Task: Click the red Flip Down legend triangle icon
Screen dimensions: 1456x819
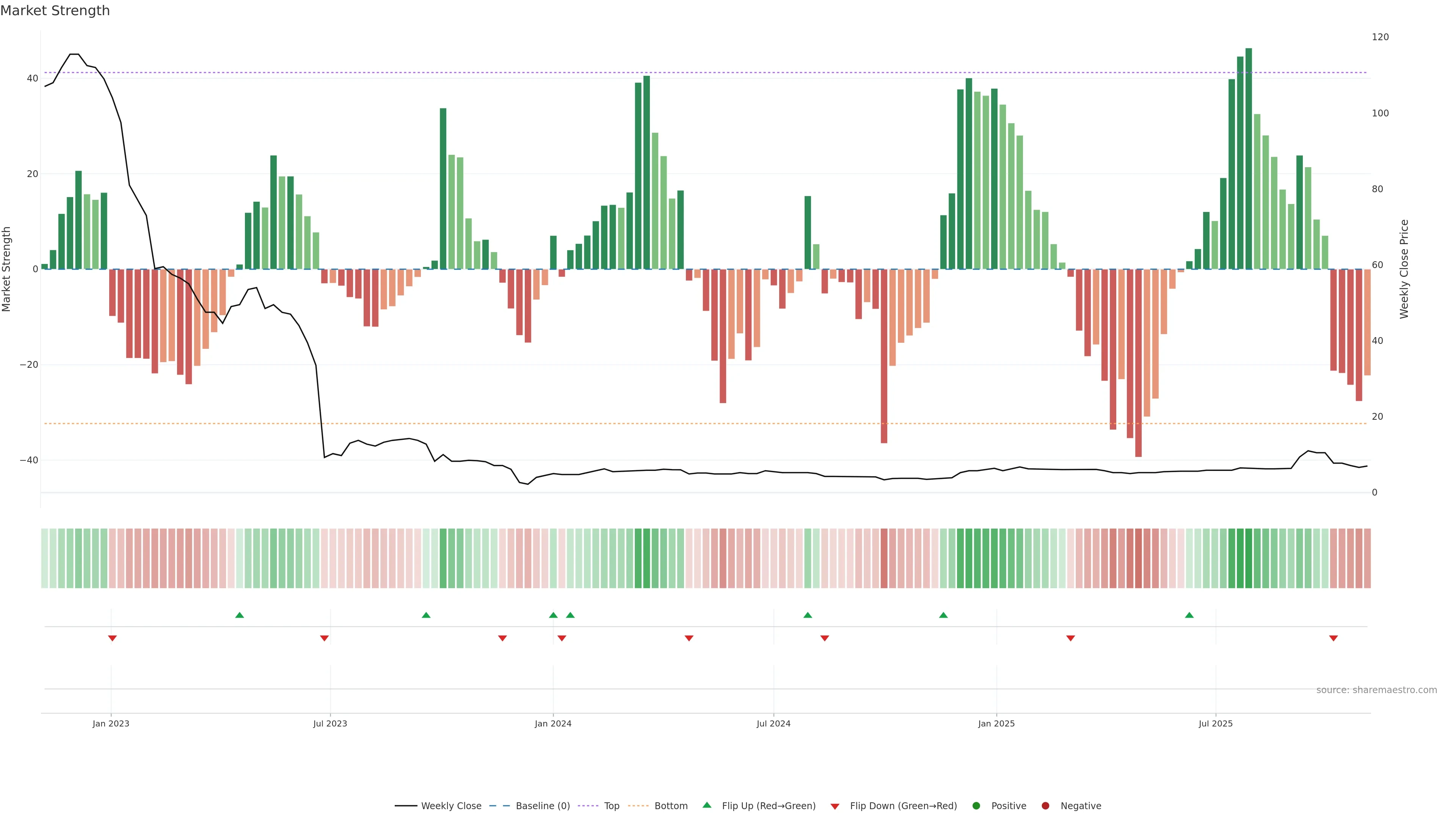Action: [x=835, y=806]
